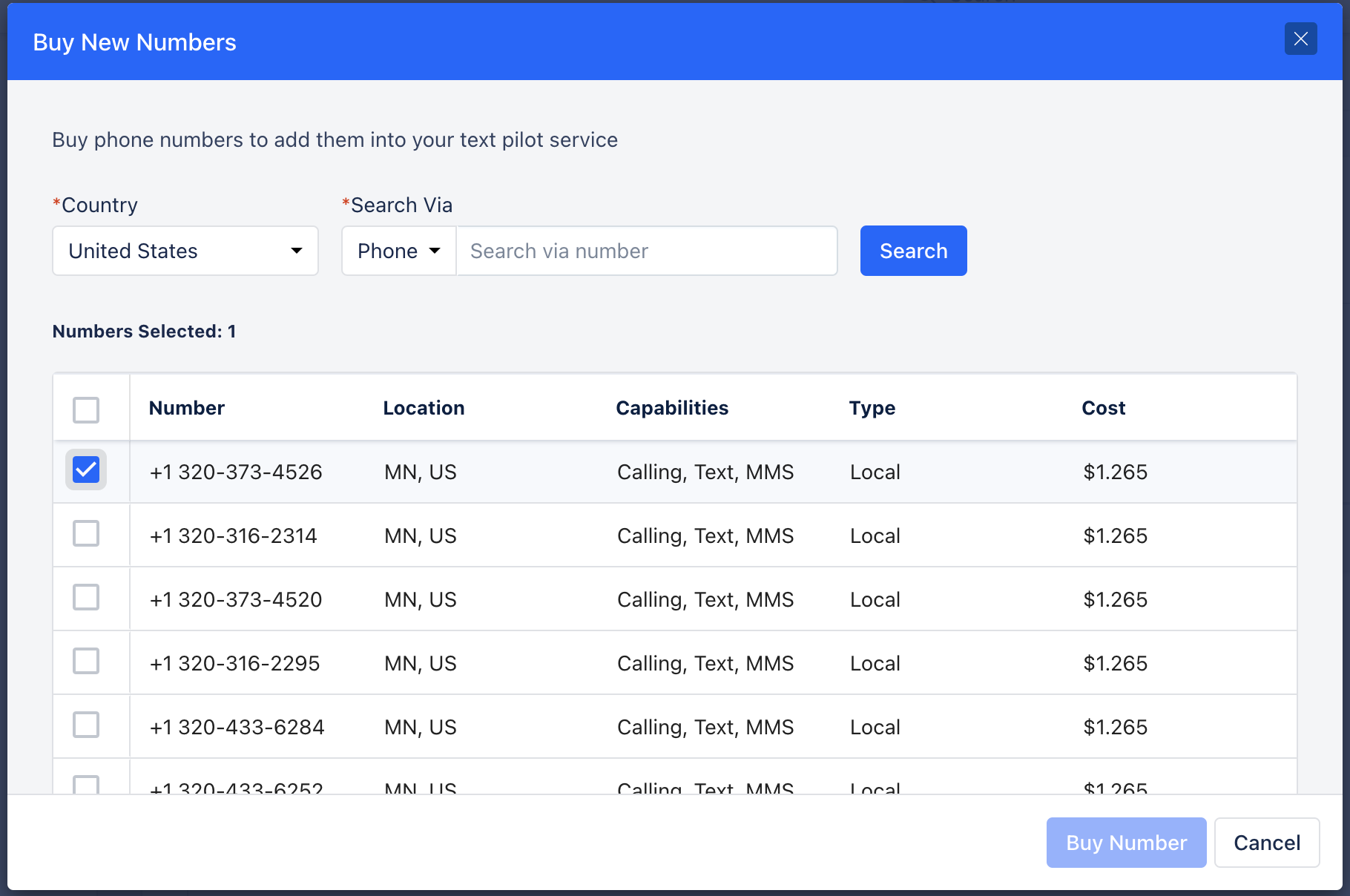1350x896 pixels.
Task: Click the blue Search button
Action: coord(913,251)
